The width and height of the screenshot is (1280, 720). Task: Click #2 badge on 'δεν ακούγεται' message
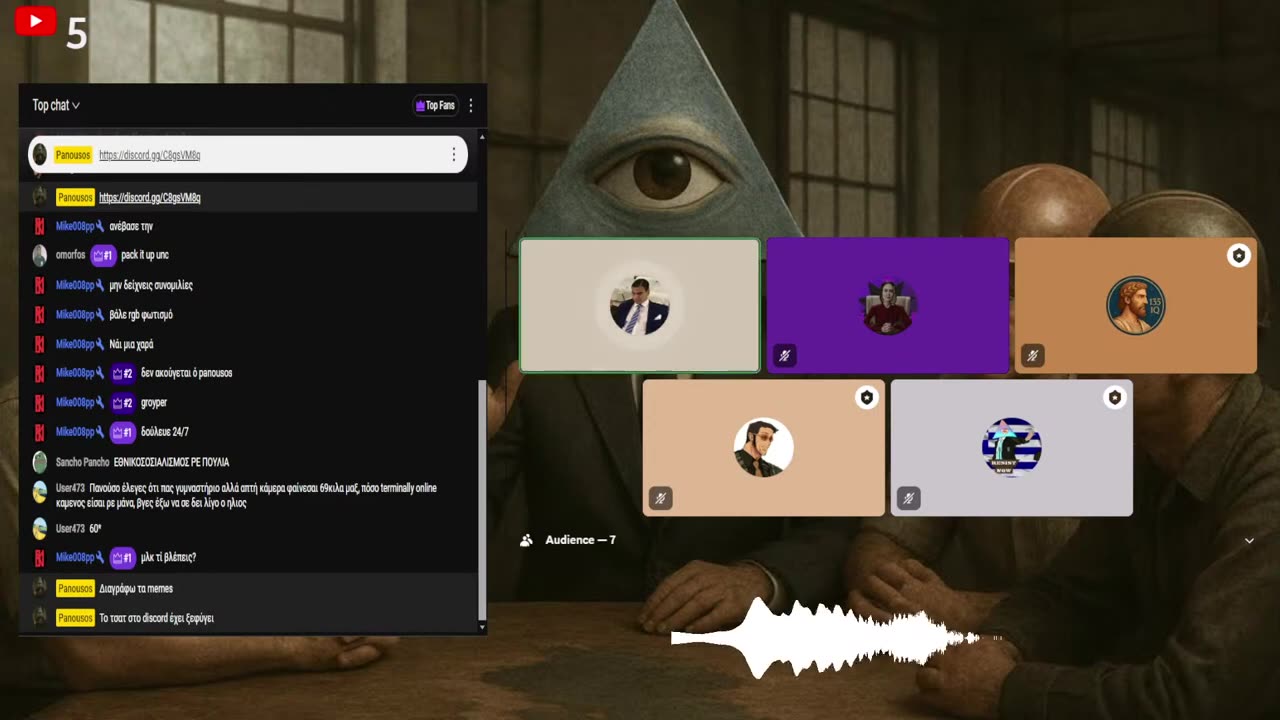122,373
